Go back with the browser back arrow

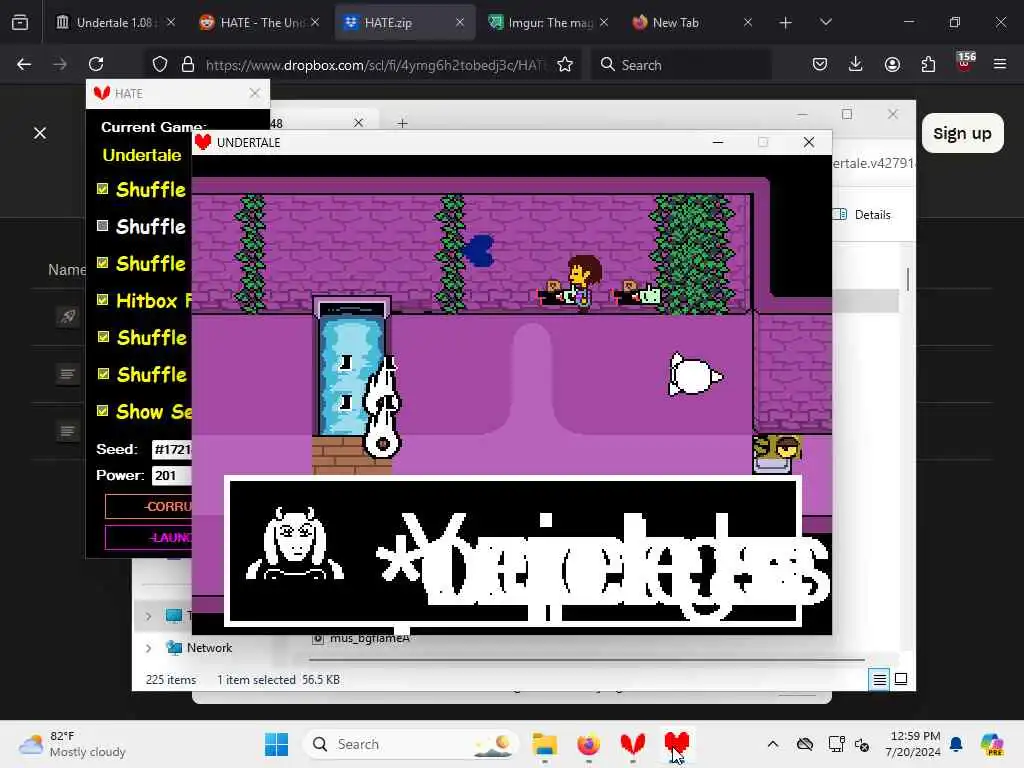pyautogui.click(x=24, y=64)
